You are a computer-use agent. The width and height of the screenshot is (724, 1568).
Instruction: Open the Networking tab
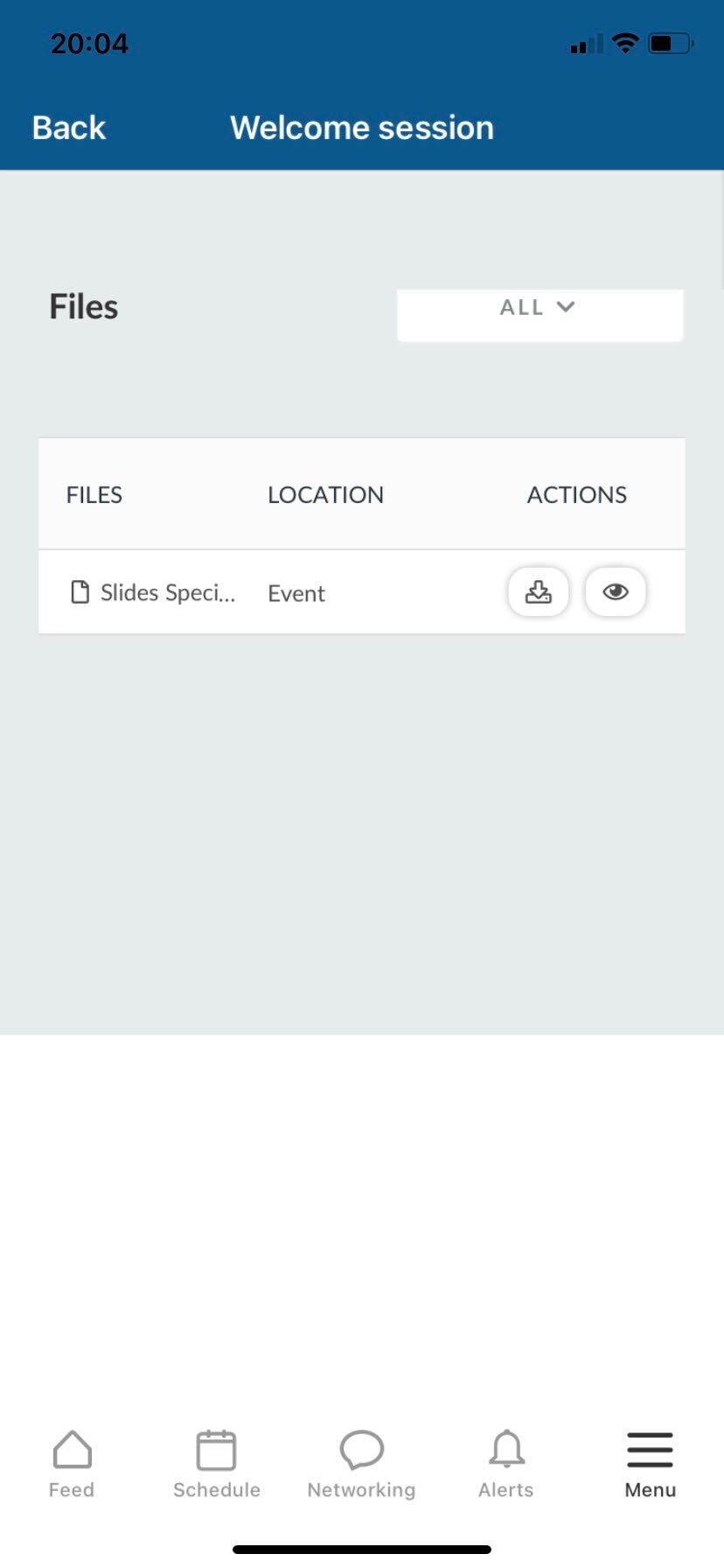(x=361, y=1465)
